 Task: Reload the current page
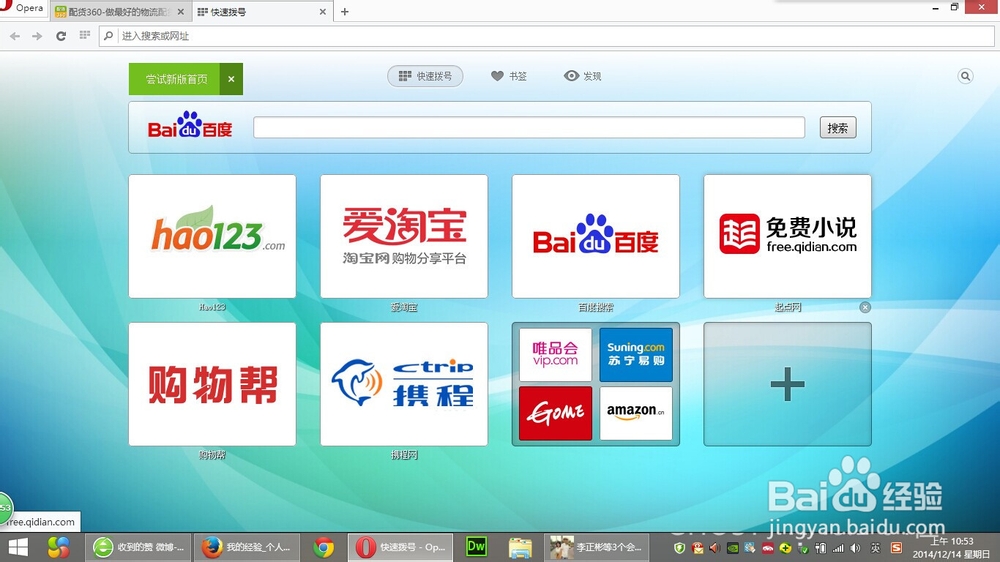61,36
